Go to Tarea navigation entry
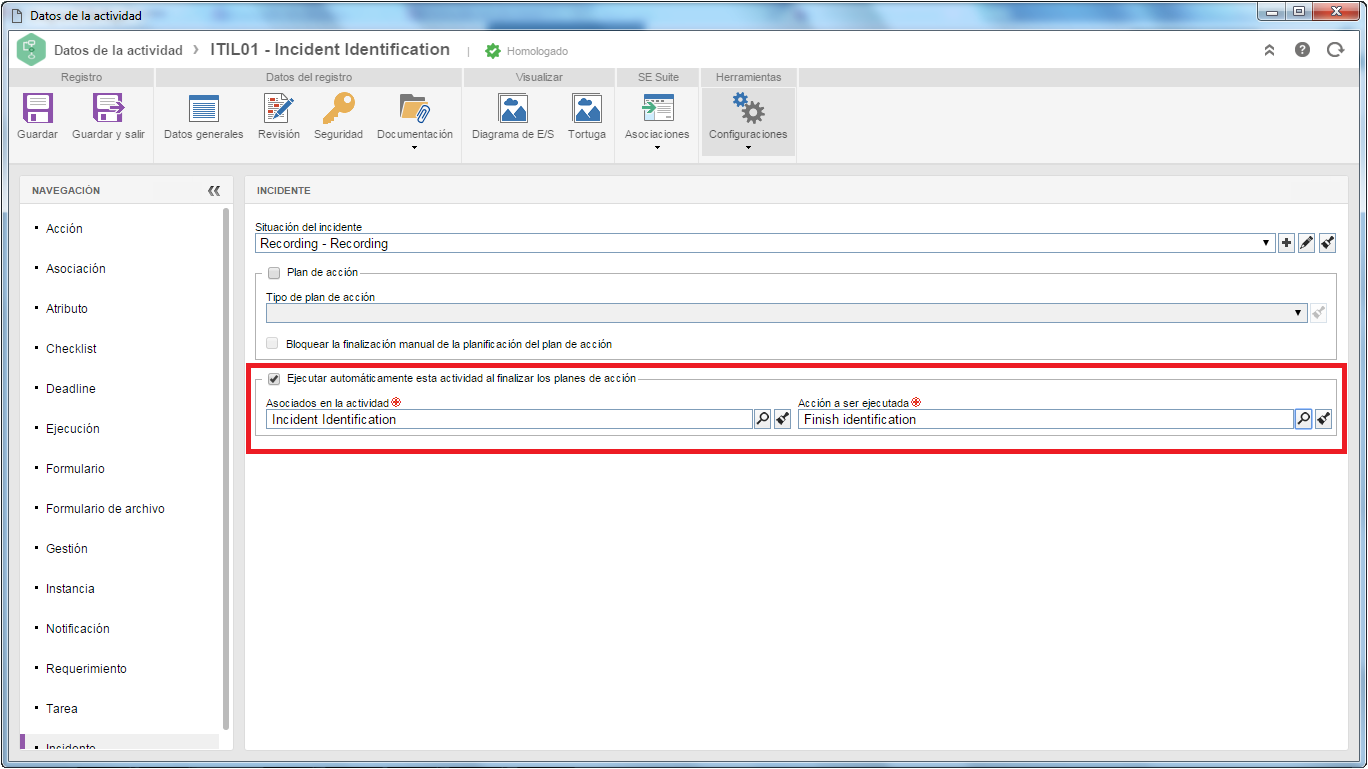This screenshot has width=1368, height=769. pyautogui.click(x=62, y=709)
